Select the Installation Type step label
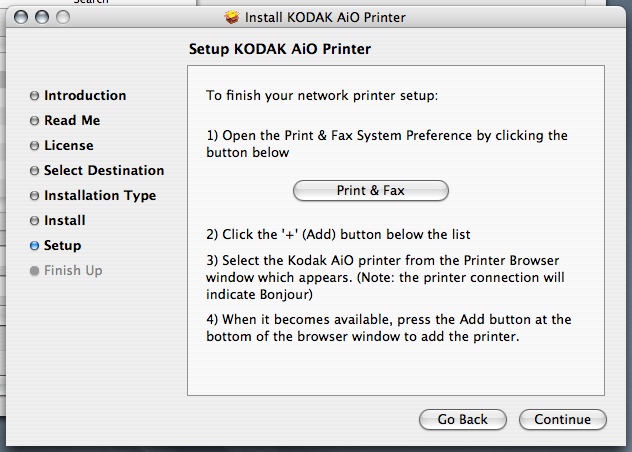Image resolution: width=632 pixels, height=452 pixels. [x=100, y=196]
